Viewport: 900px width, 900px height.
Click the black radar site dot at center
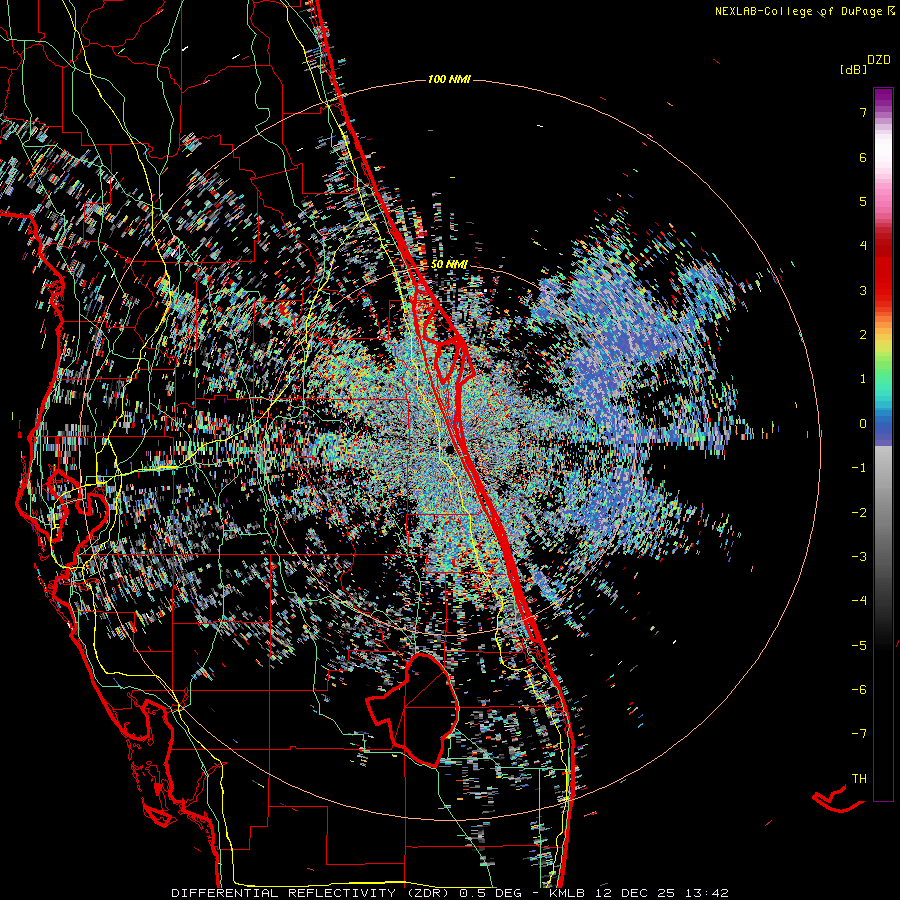[x=449, y=449]
